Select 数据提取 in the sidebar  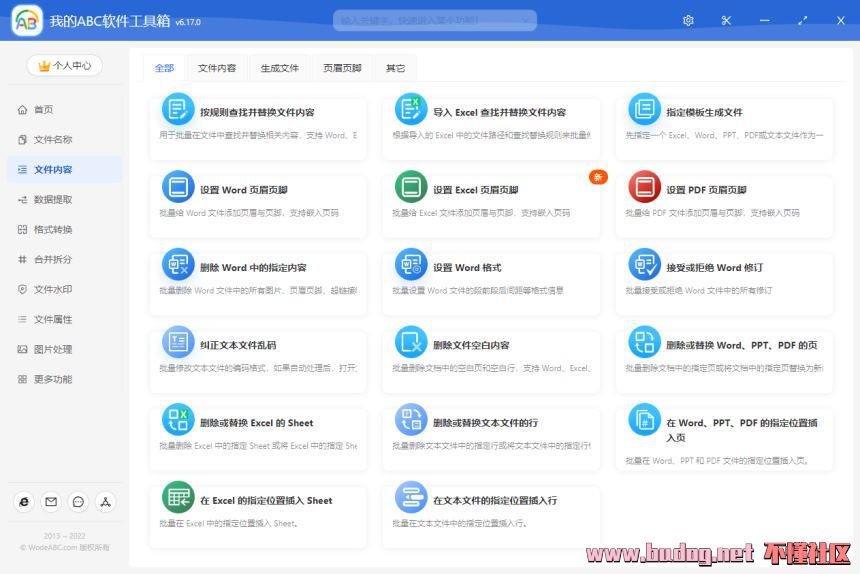click(64, 200)
